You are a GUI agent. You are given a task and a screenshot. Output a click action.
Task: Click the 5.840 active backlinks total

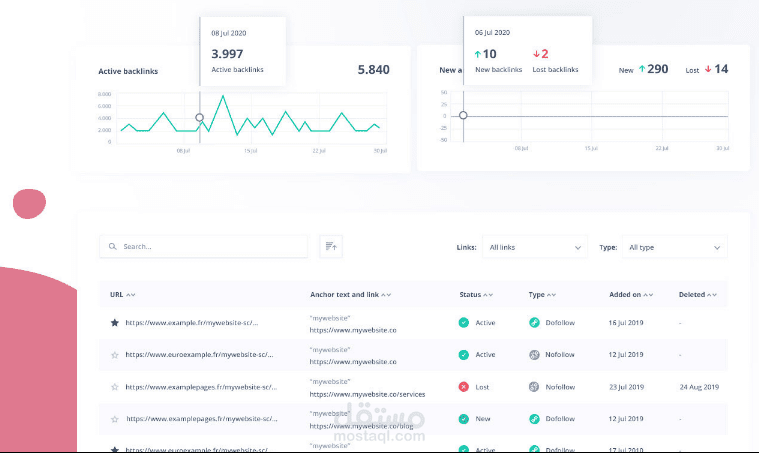[374, 70]
